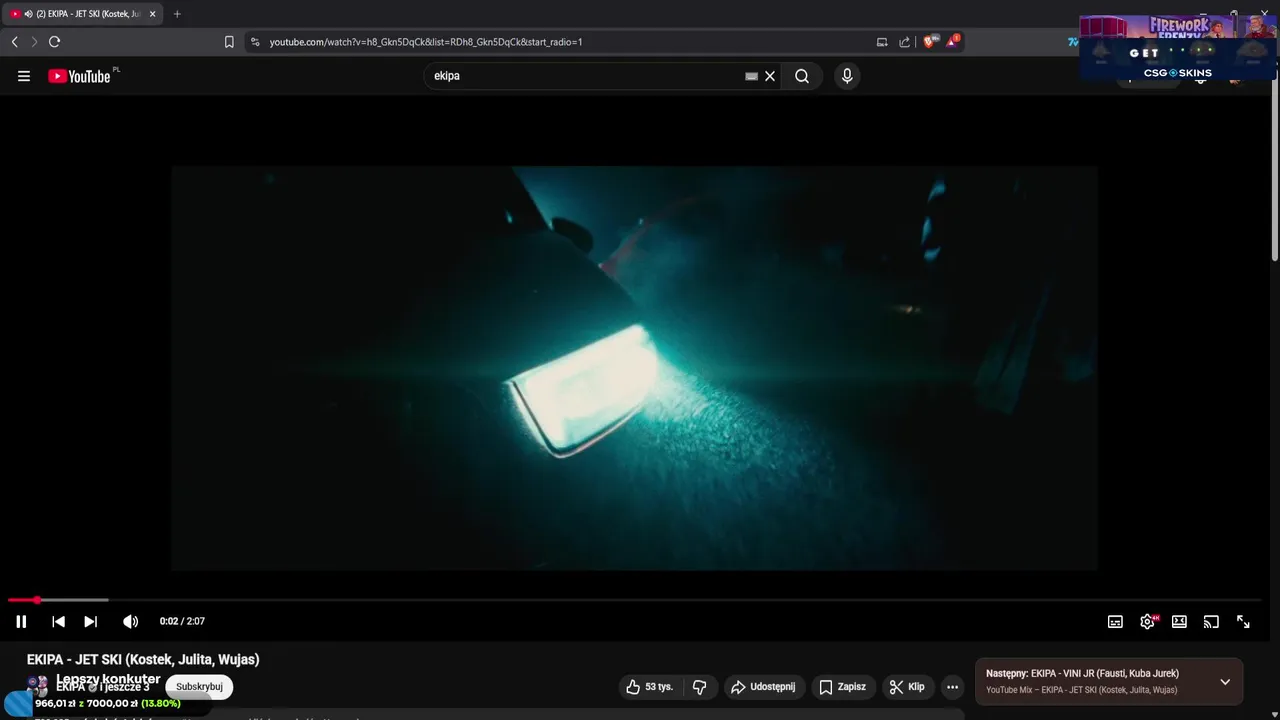Enter fullscreen mode

click(x=1243, y=621)
